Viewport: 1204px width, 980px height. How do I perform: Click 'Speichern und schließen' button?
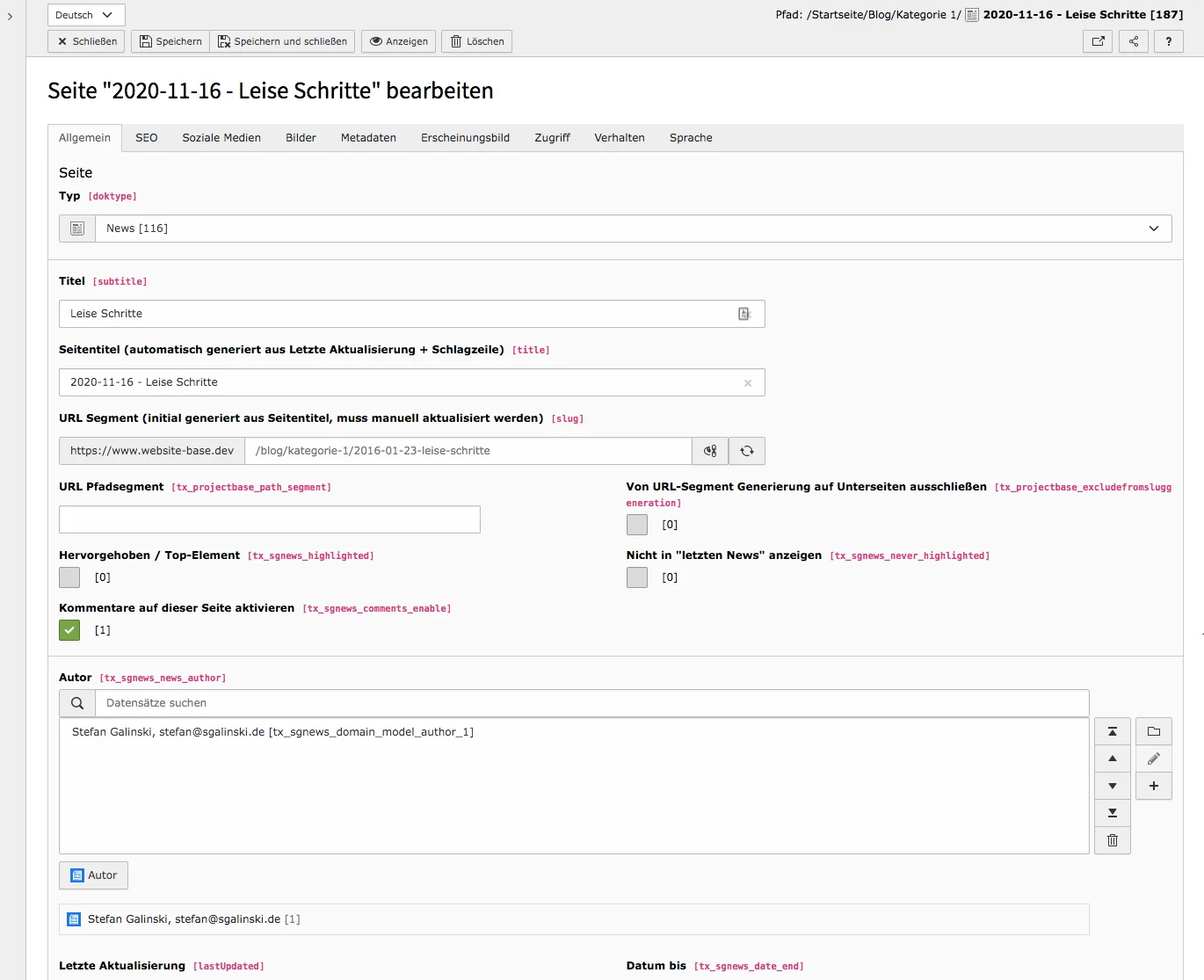[x=282, y=41]
